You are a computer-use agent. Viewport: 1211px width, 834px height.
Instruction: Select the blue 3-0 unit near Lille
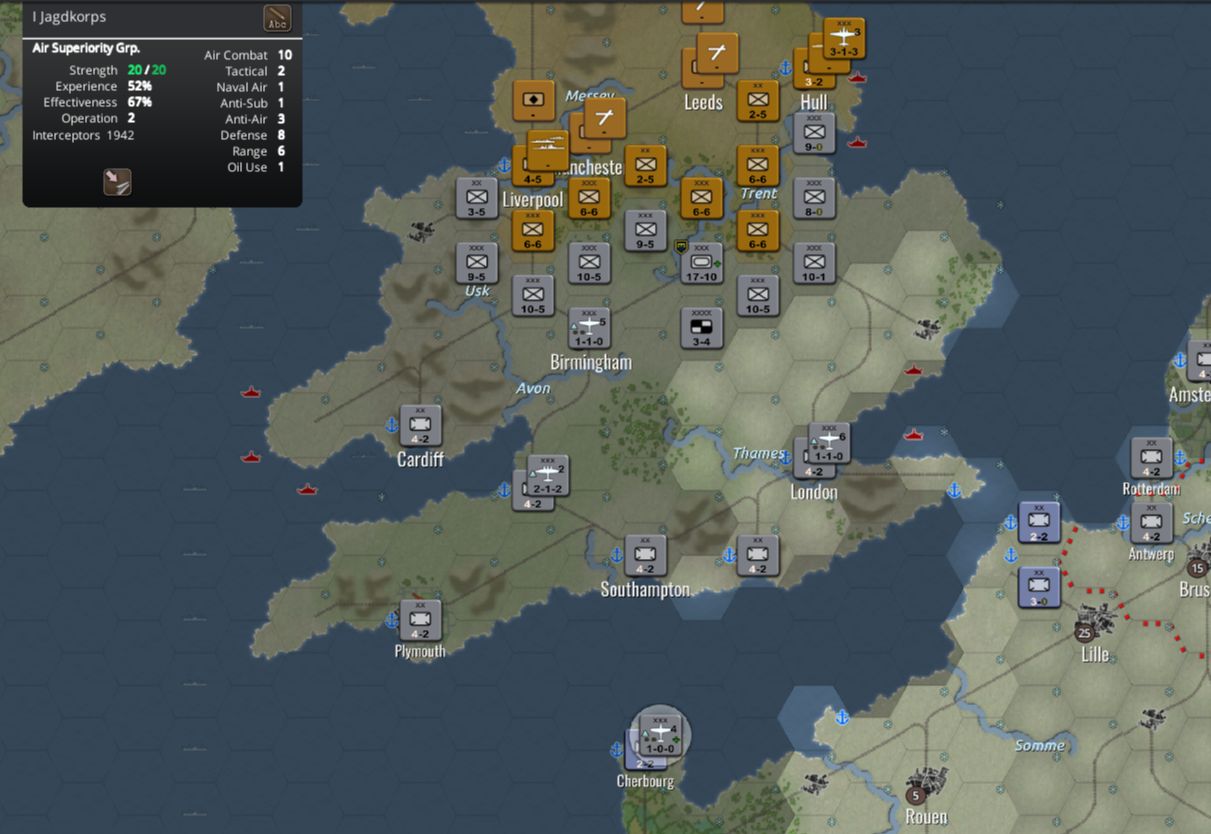point(1039,587)
